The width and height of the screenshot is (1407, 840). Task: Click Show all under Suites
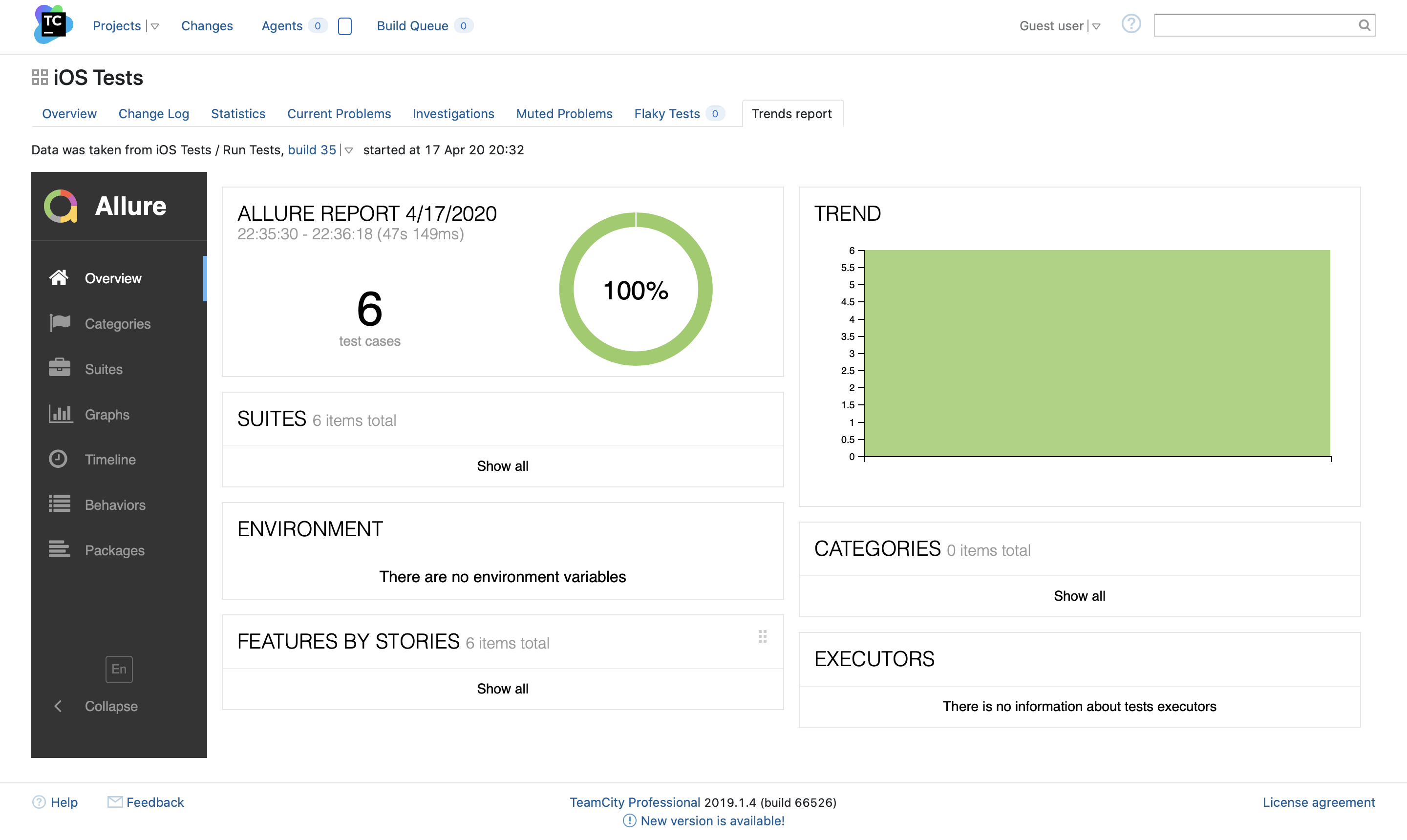click(x=502, y=466)
